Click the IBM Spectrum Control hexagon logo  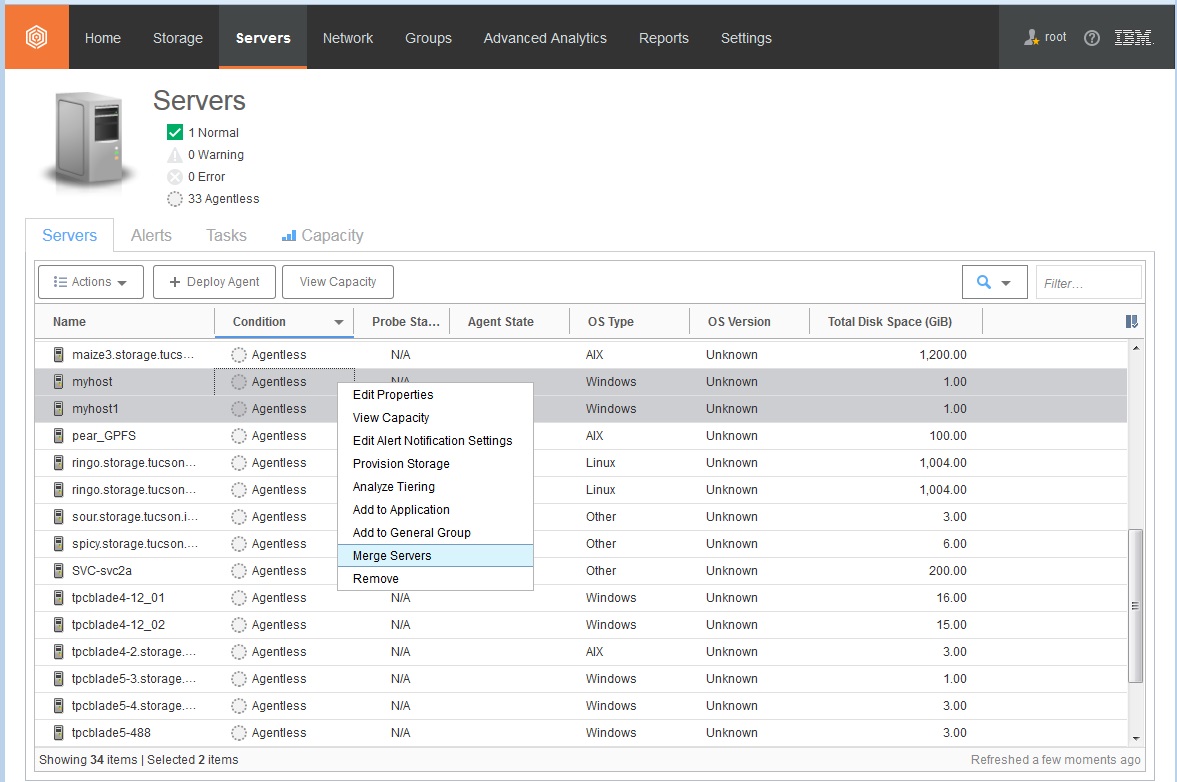click(x=36, y=36)
